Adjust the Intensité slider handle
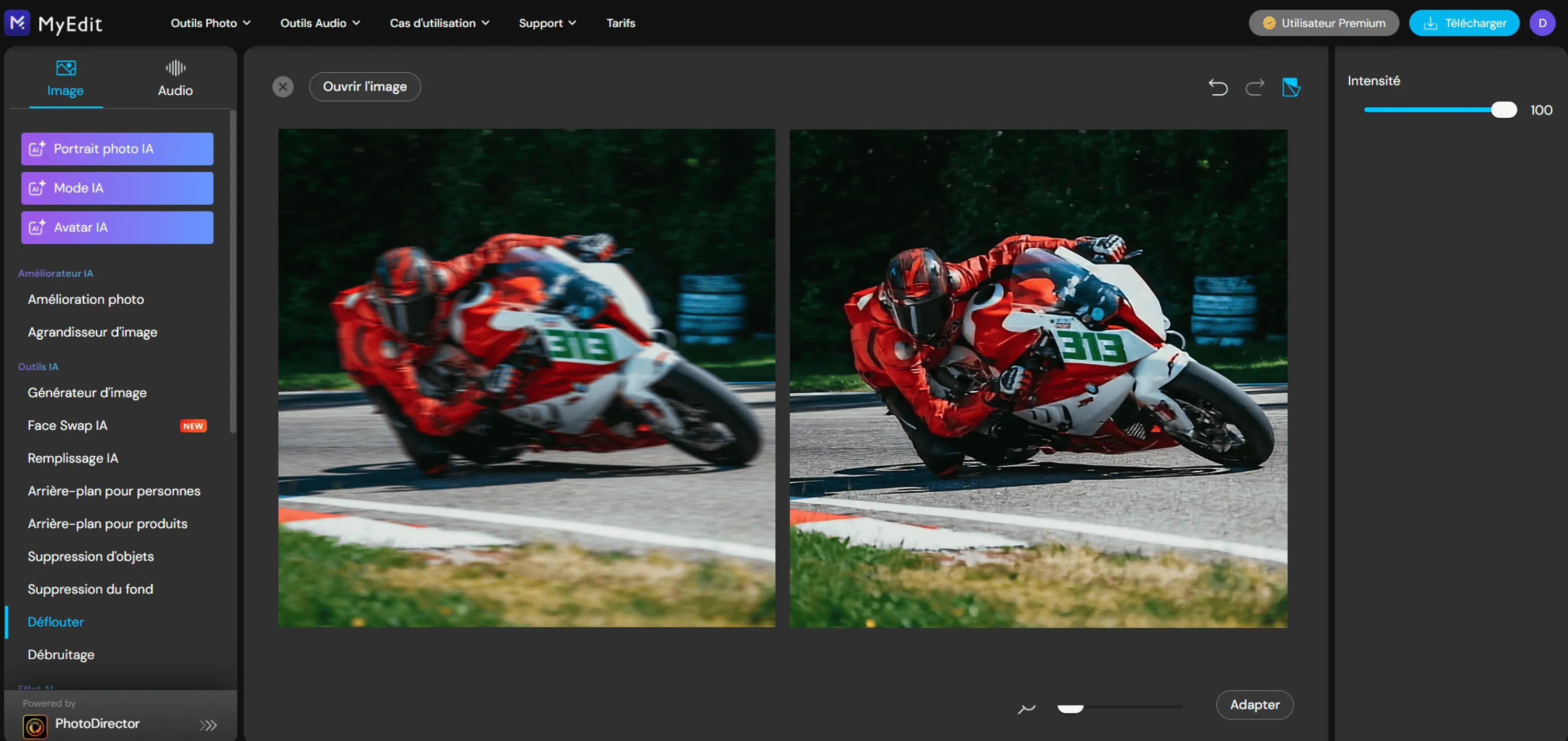 (x=1504, y=110)
